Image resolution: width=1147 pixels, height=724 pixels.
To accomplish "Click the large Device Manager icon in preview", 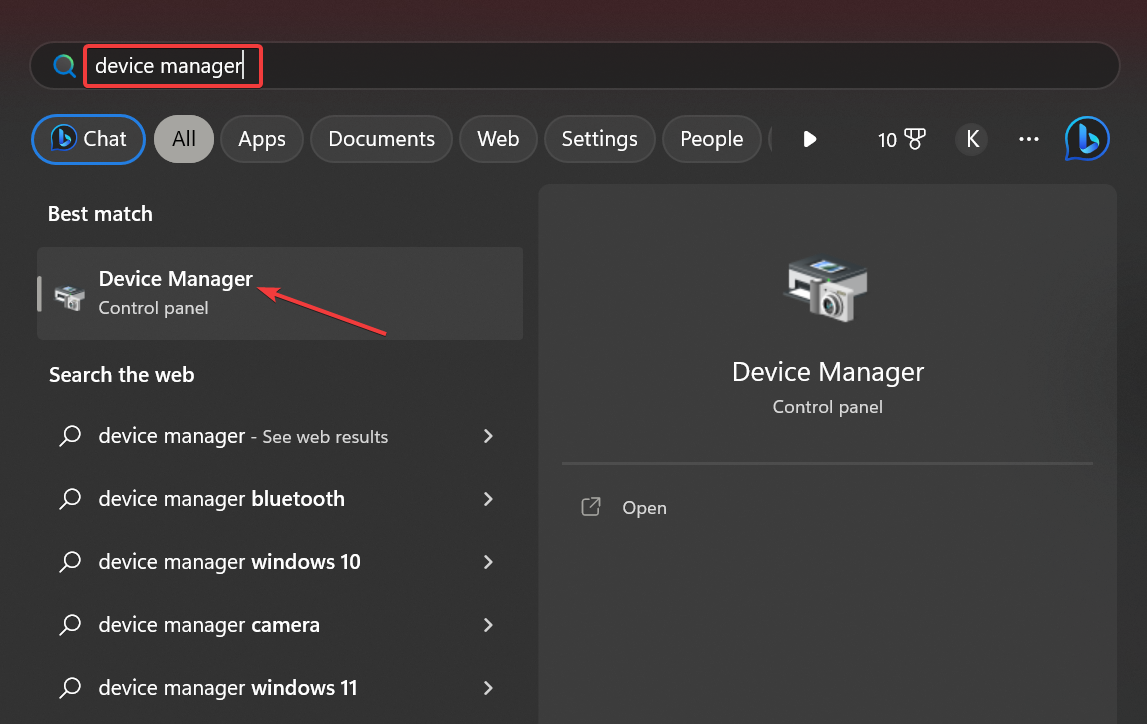I will point(827,291).
